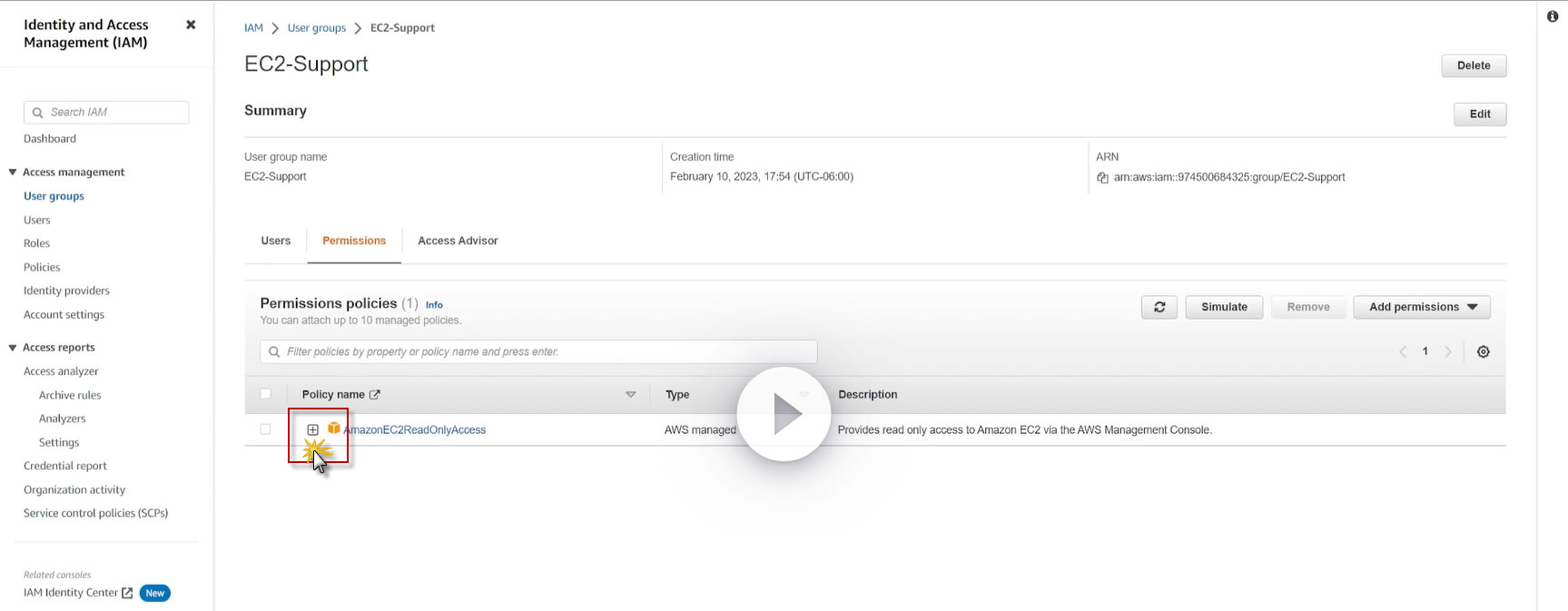Screen dimensions: 1568x611
Task: Click the Simulate button
Action: [1224, 307]
